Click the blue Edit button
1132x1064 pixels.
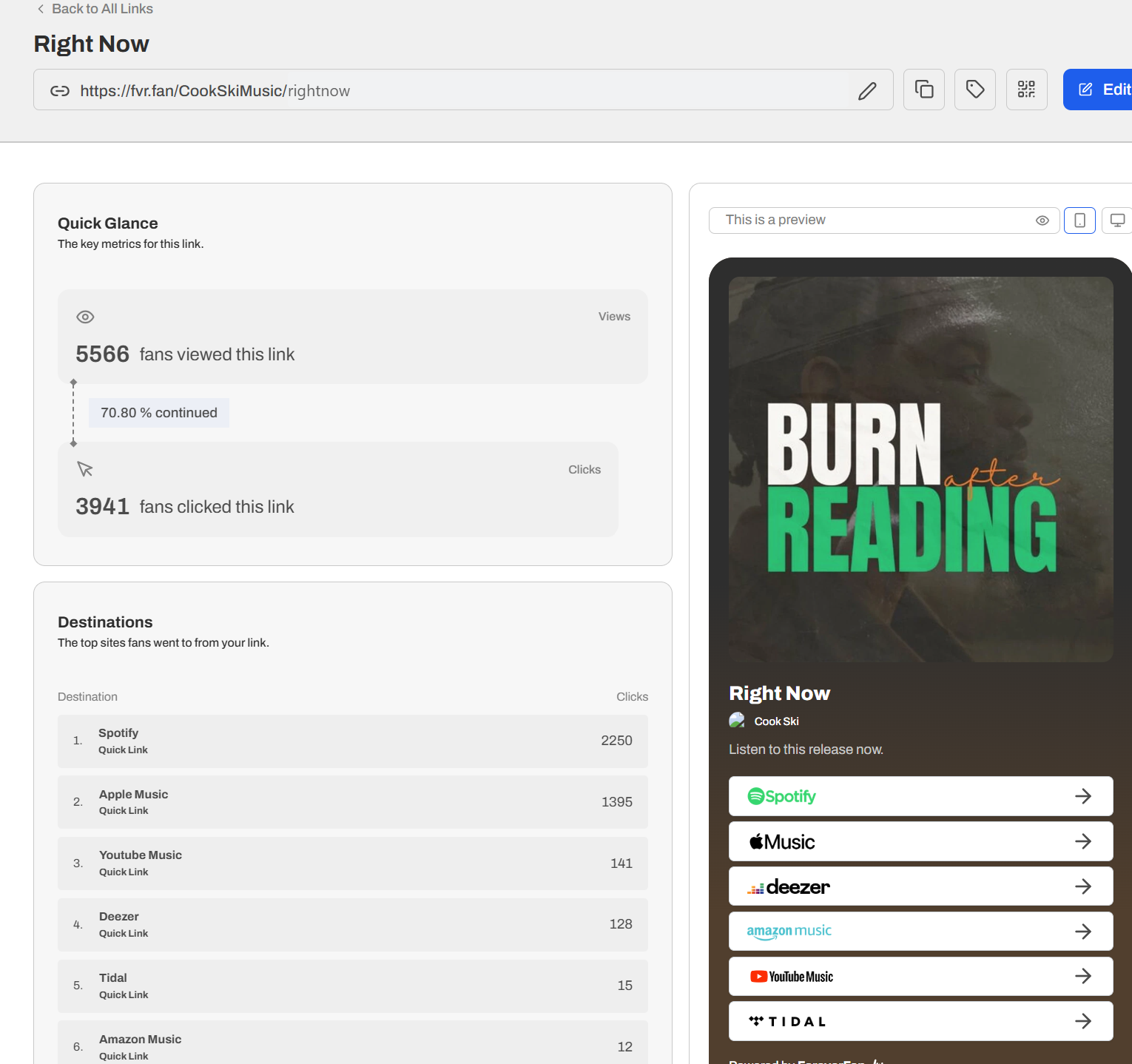point(1098,90)
